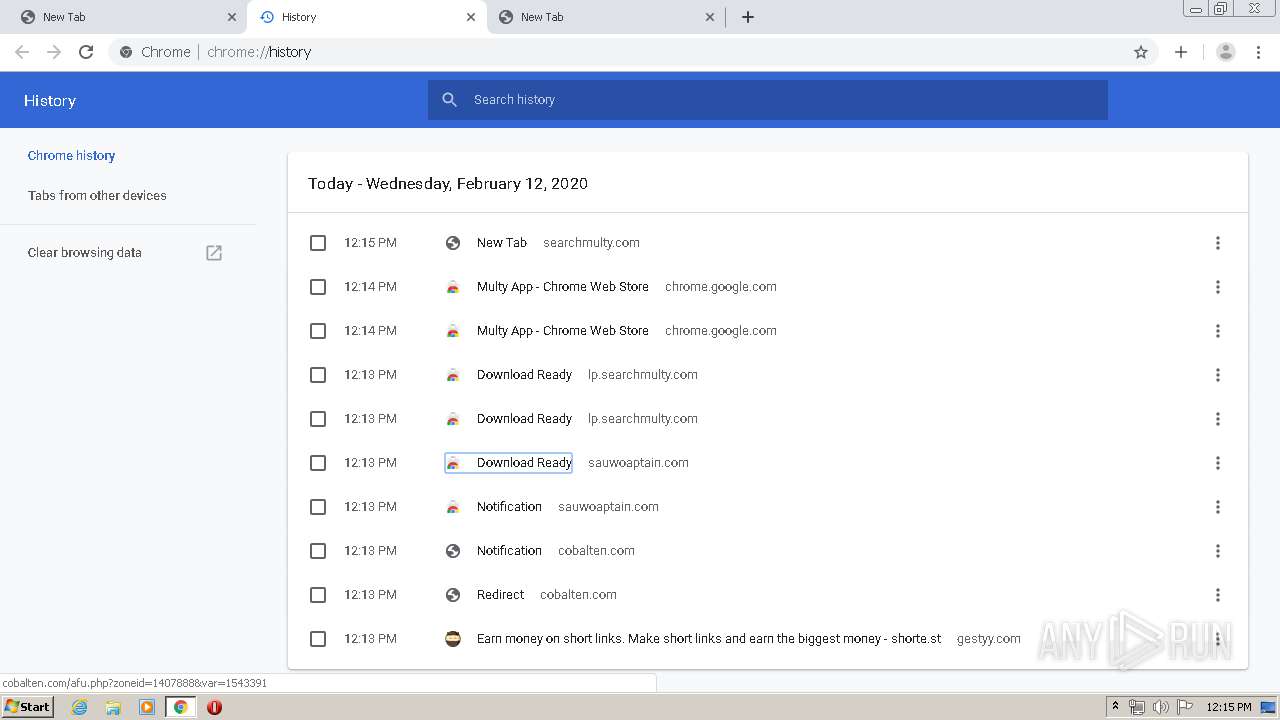
Task: Check the first lp.searchmulty.com Download Ready checkbox
Action: [318, 375]
